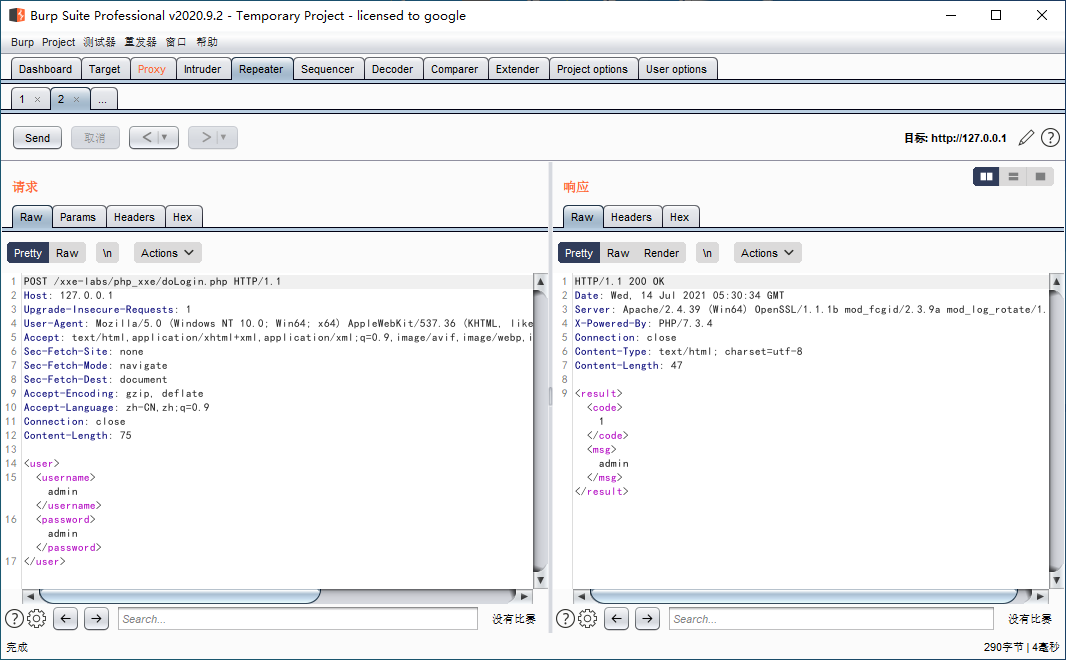
Task: Click the Burp Suite logo icon
Action: (x=17, y=15)
